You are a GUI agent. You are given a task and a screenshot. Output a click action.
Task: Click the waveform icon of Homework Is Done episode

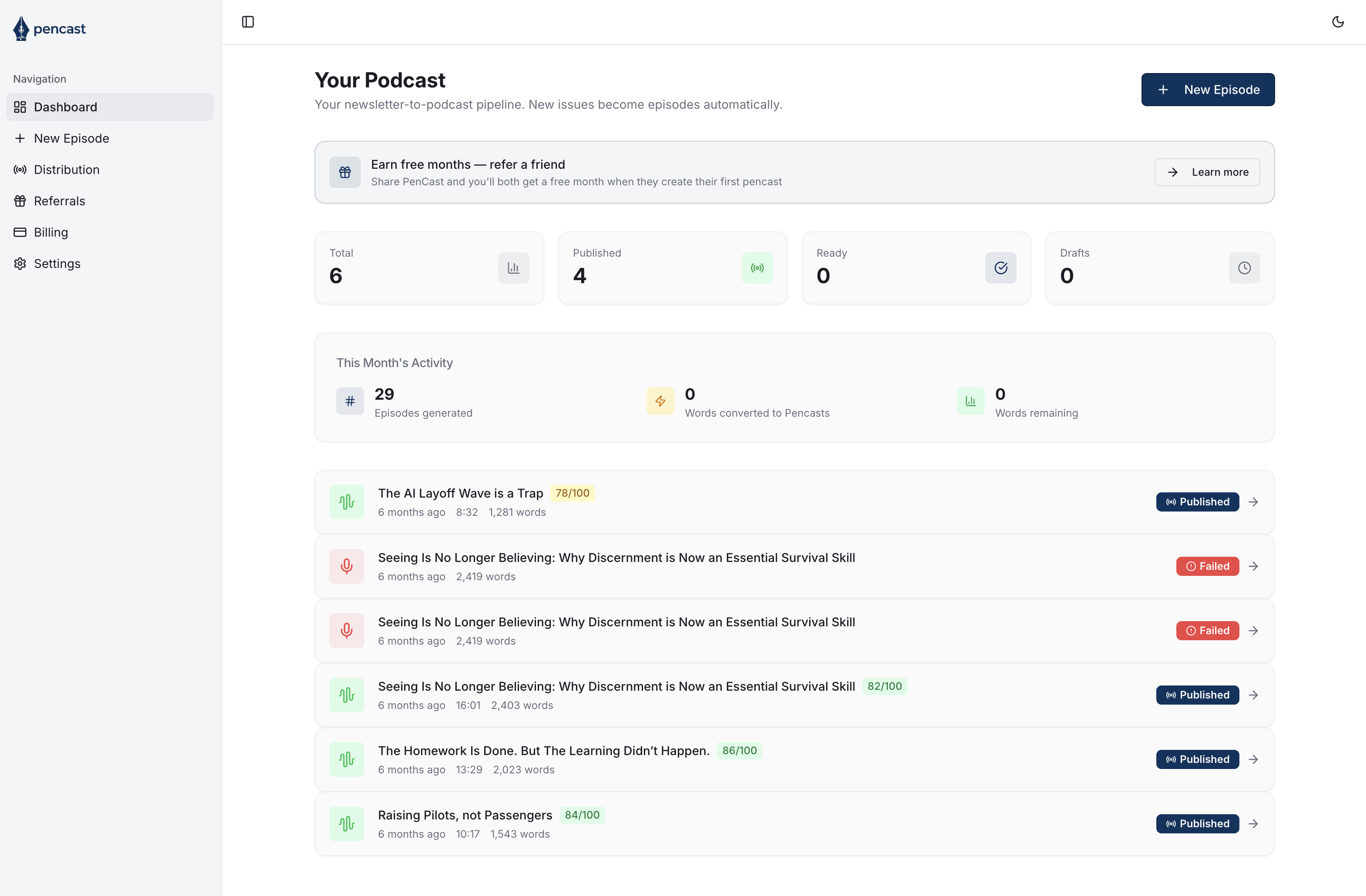click(x=347, y=759)
